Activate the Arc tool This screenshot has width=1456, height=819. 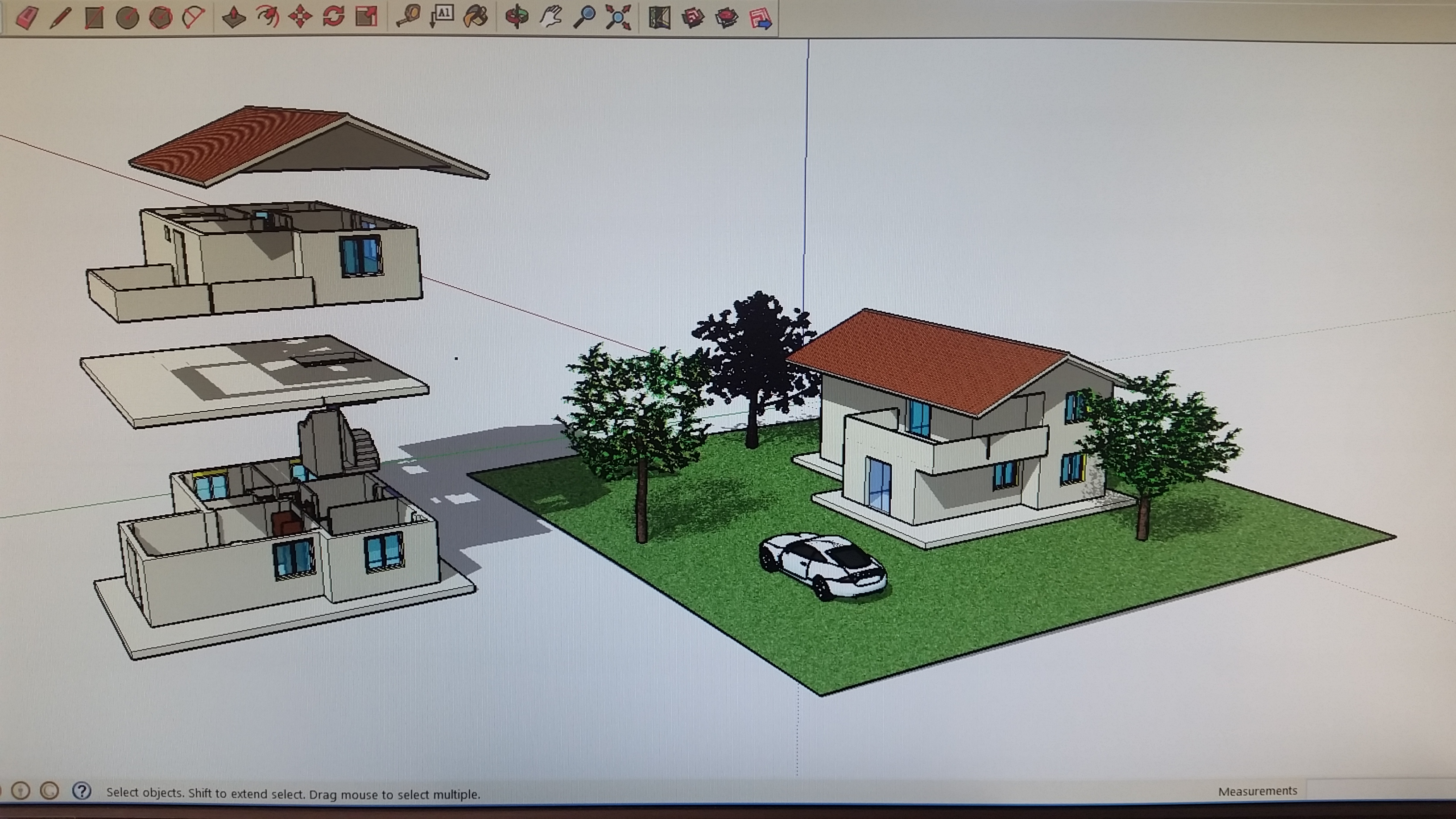[x=193, y=17]
